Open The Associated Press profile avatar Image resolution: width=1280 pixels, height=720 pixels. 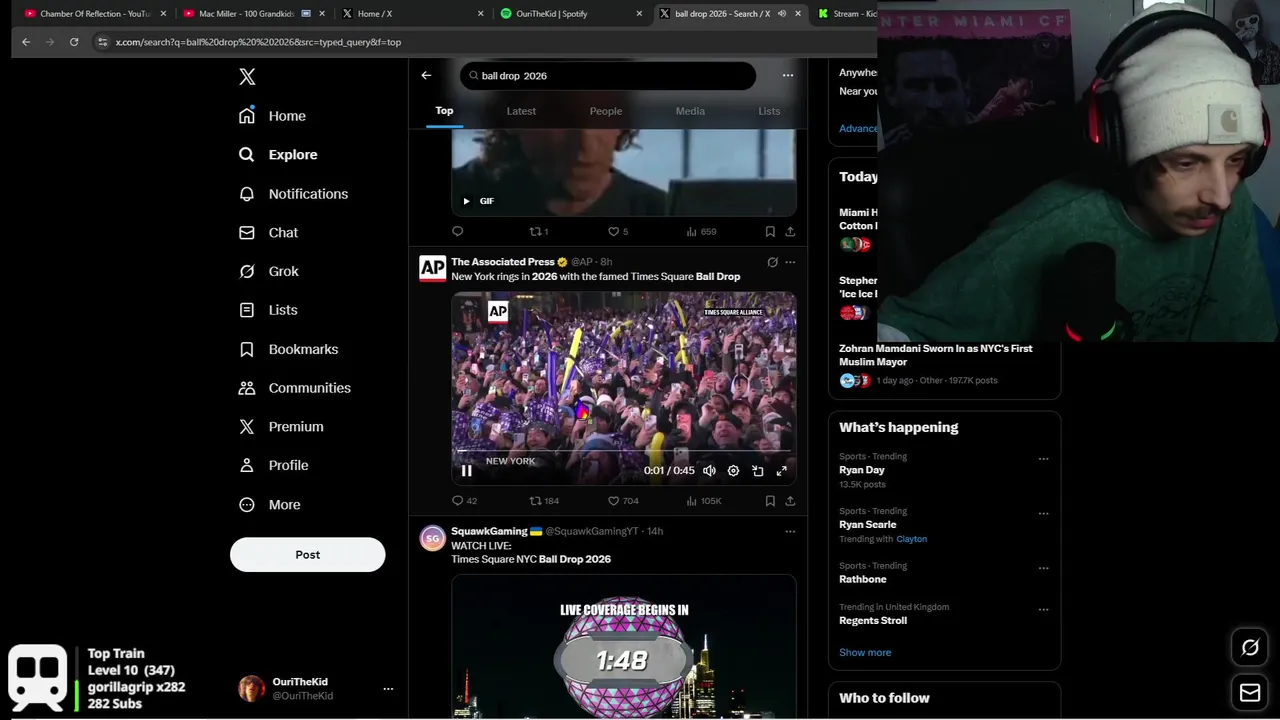(x=433, y=268)
